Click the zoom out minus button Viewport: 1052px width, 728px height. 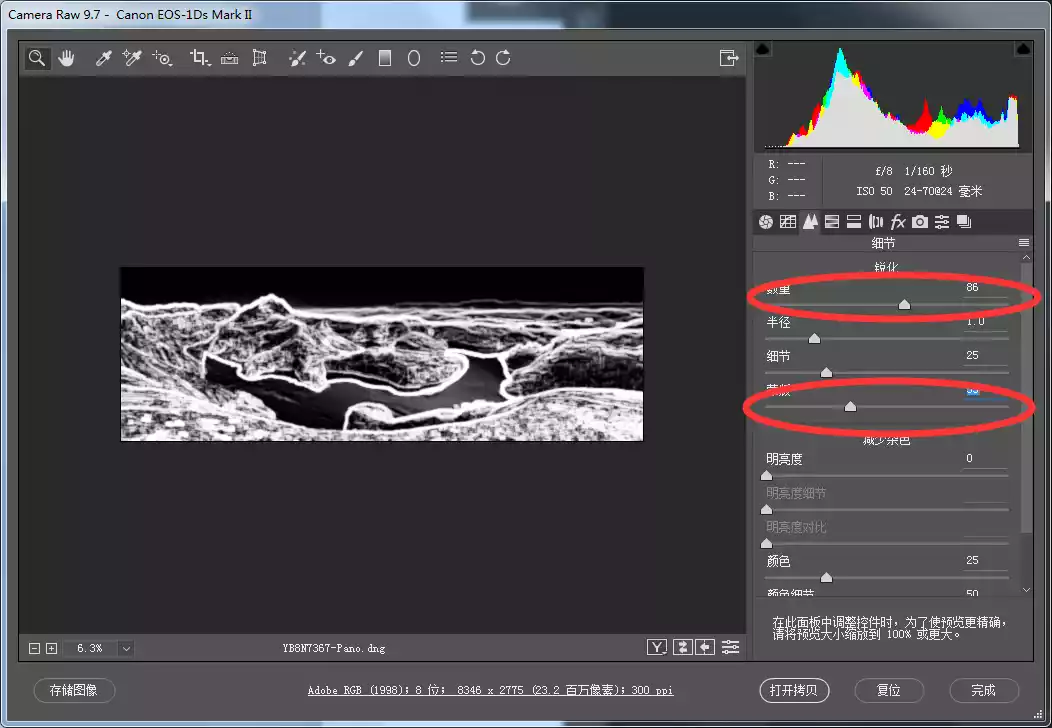pos(35,648)
